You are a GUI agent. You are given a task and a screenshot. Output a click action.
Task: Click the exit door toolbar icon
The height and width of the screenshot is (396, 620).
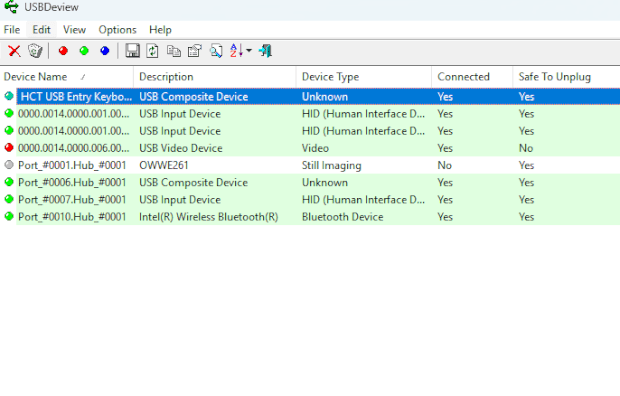[265, 51]
